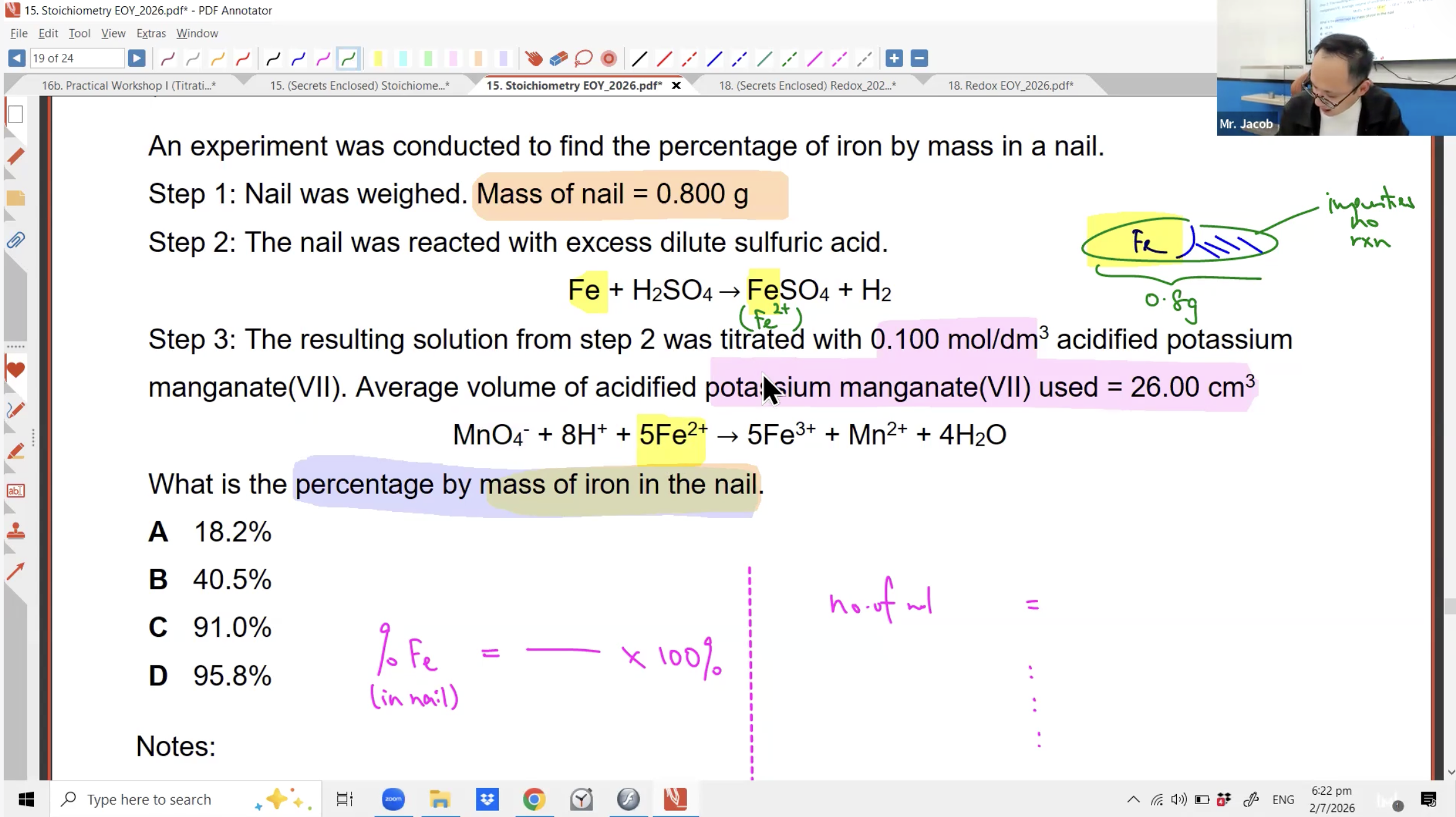
Task: Select the magenta pen preset
Action: click(323, 59)
